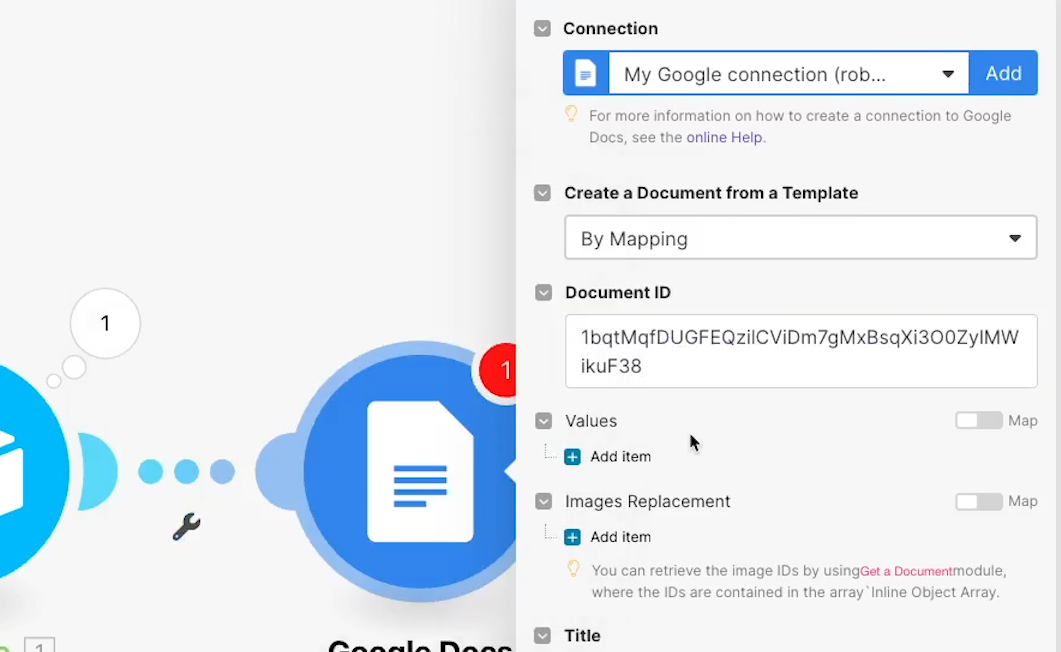Click the wrench icon under the connector
The height and width of the screenshot is (652, 1061).
(x=186, y=526)
